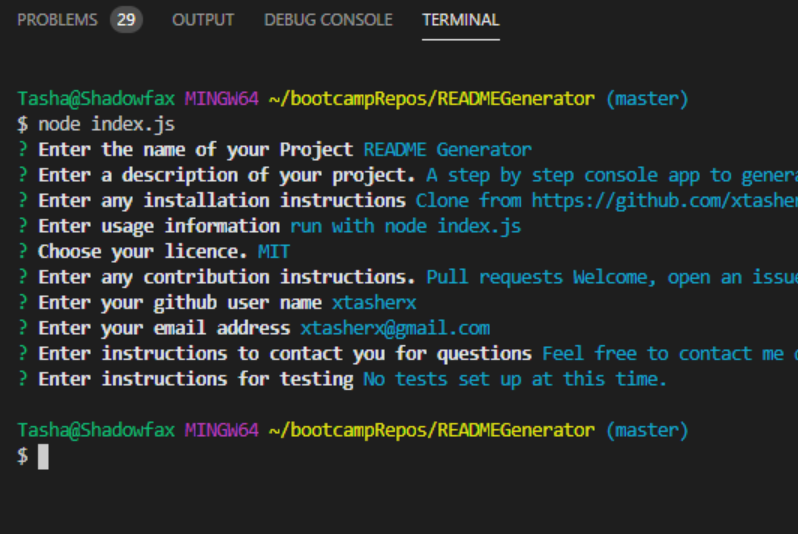Click the "node index.js" command after the $
Viewport: 798px width, 534px height.
coord(92,124)
